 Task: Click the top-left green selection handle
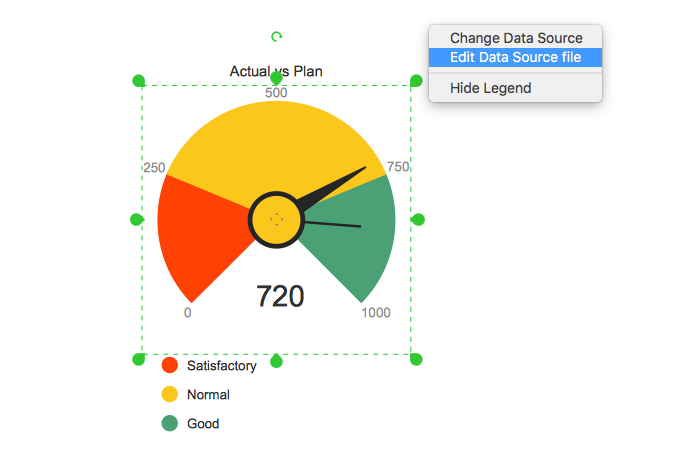tap(139, 81)
